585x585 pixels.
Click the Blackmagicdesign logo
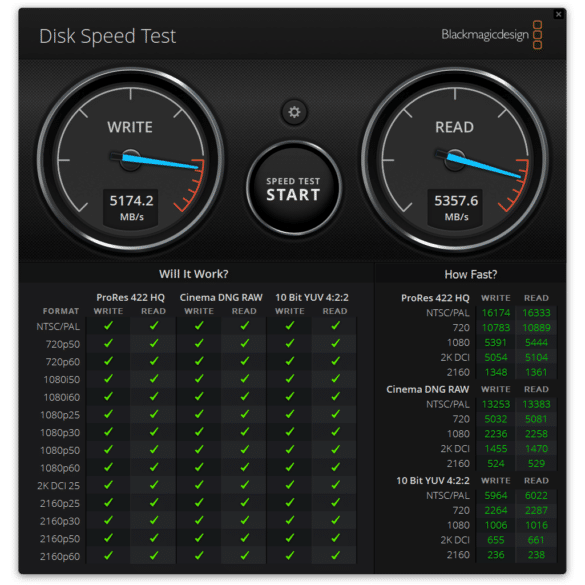492,35
